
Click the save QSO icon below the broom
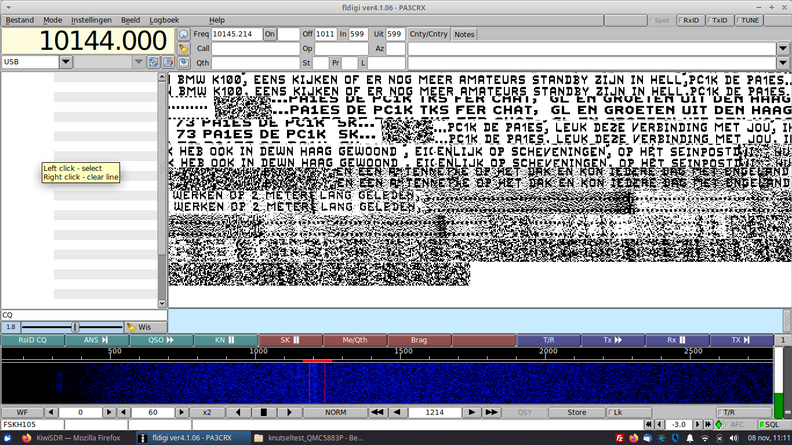[183, 62]
